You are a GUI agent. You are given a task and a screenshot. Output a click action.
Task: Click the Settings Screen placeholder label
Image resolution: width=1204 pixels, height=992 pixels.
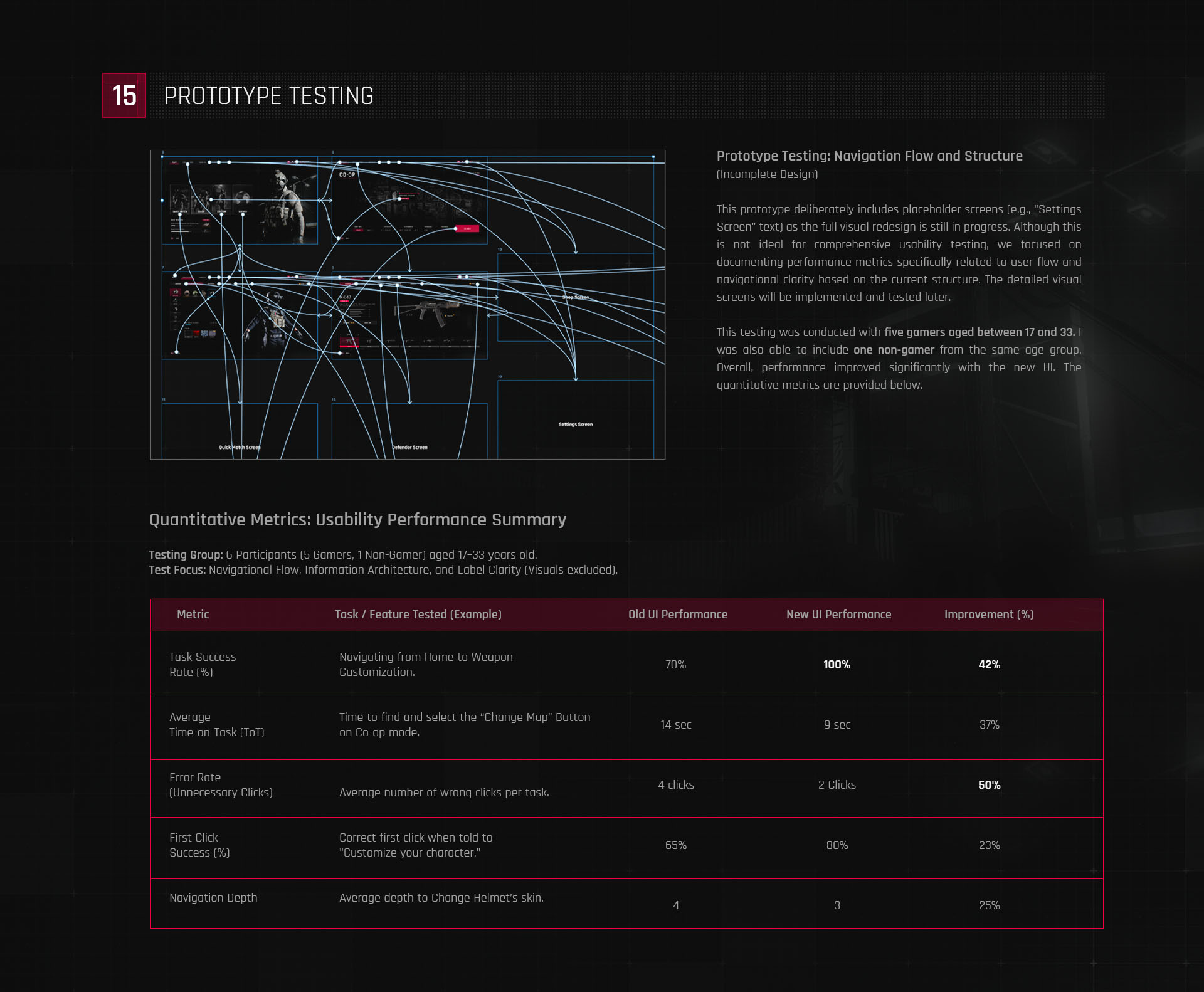click(x=576, y=425)
